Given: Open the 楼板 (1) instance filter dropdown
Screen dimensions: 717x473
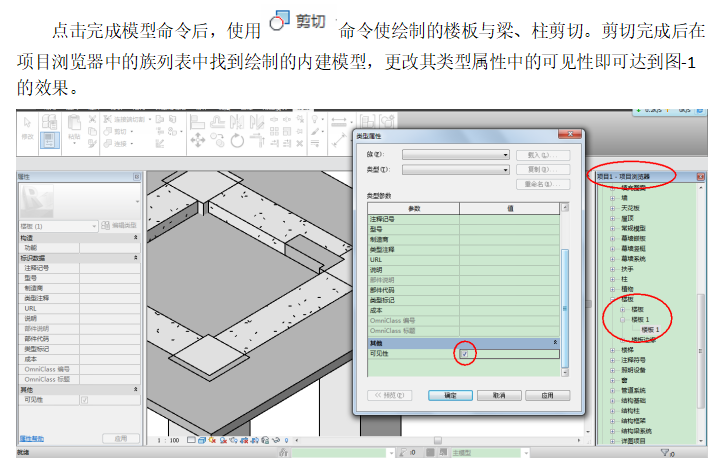Looking at the screenshot, I should tap(94, 226).
